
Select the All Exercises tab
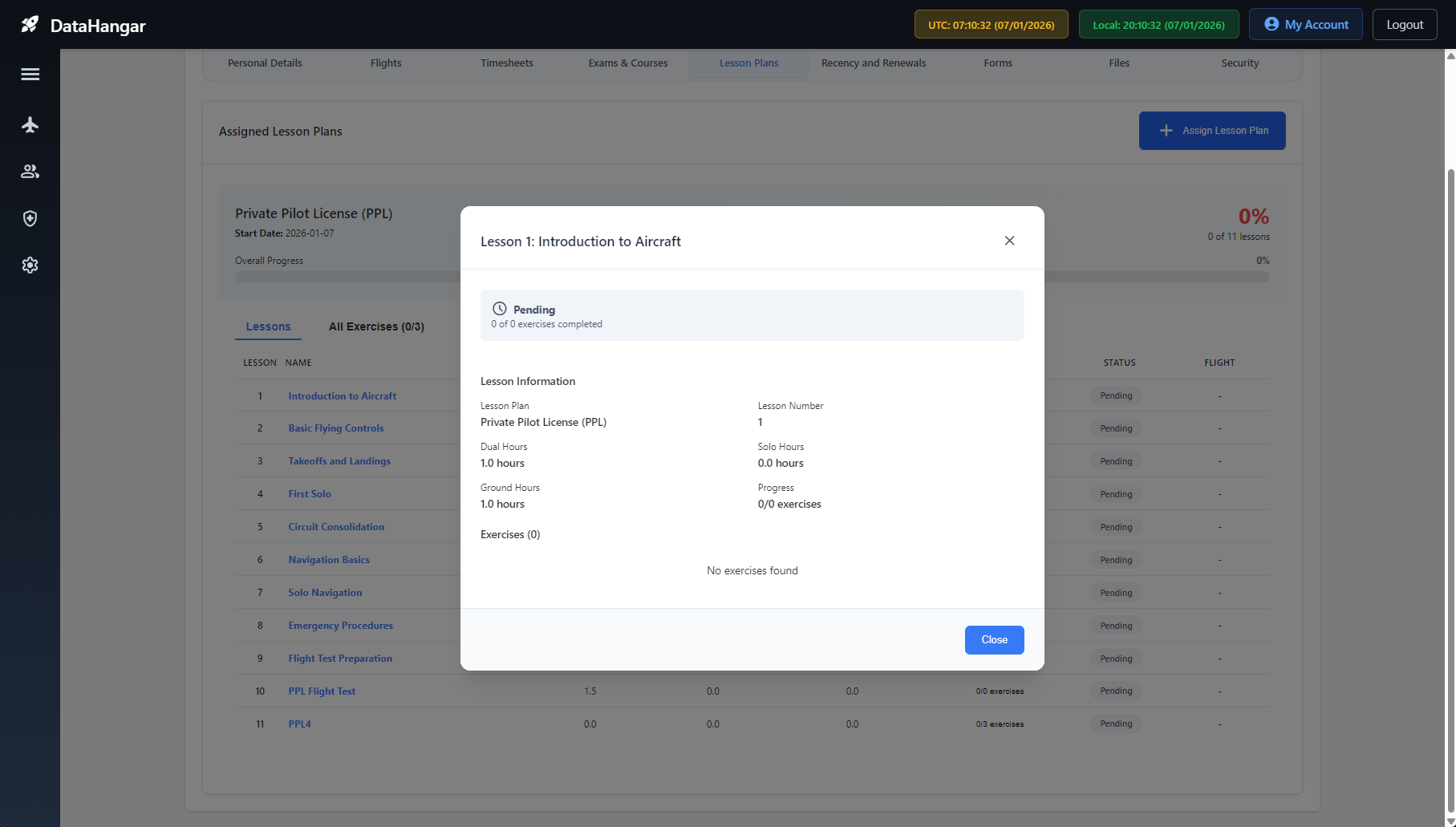[x=376, y=326]
